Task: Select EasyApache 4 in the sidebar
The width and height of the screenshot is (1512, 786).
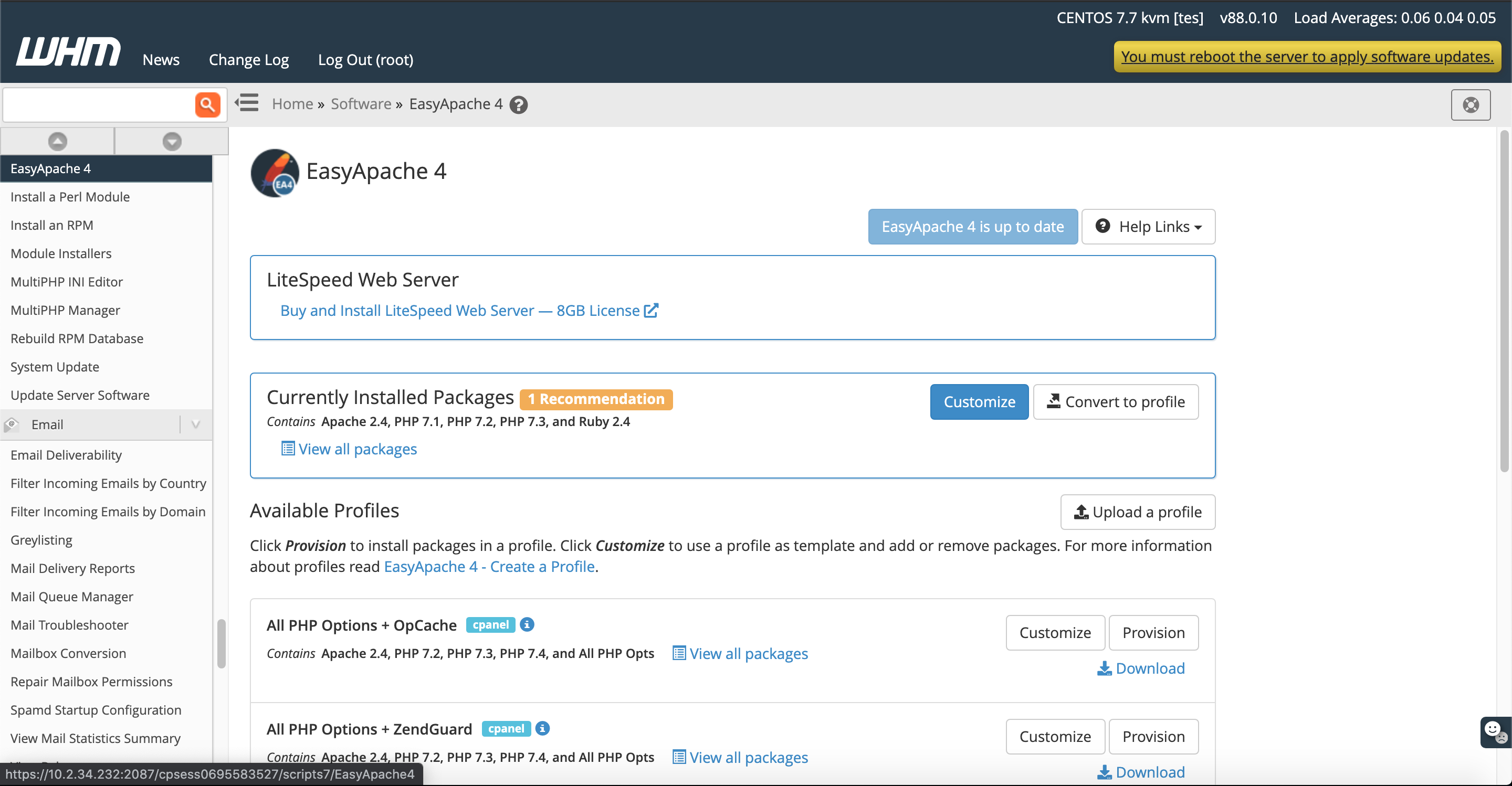Action: (x=106, y=168)
